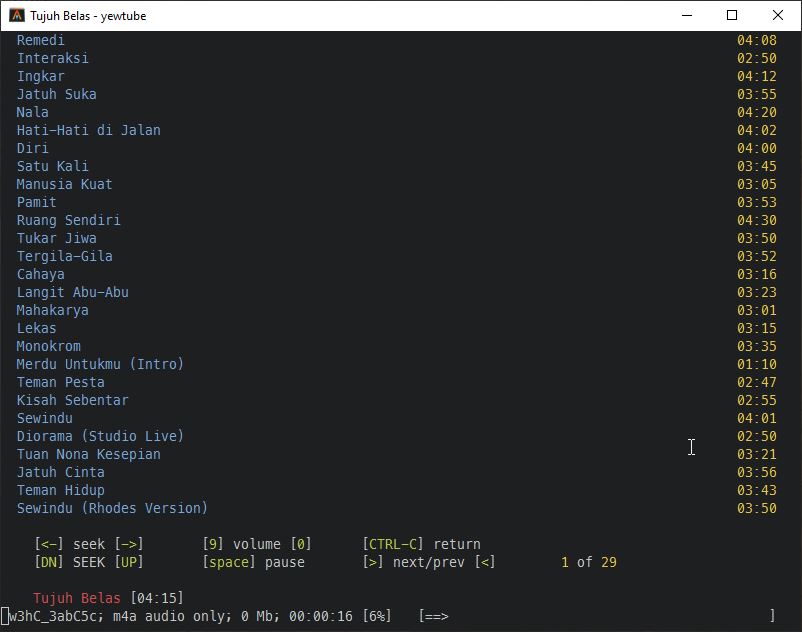
Task: Click the Diorama (Studio Live) entry
Action: pyautogui.click(x=100, y=436)
